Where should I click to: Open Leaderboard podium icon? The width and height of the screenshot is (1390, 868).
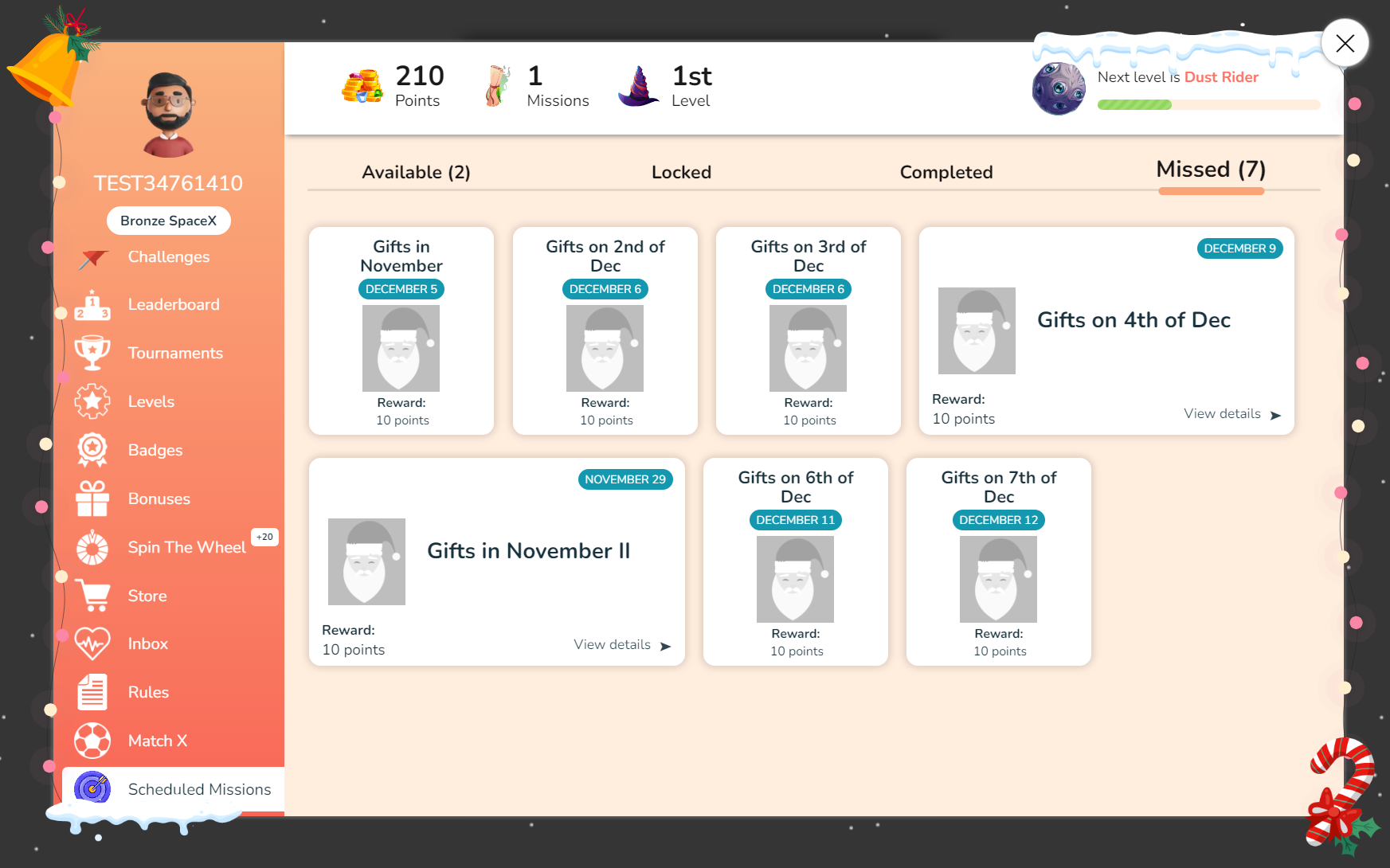92,305
